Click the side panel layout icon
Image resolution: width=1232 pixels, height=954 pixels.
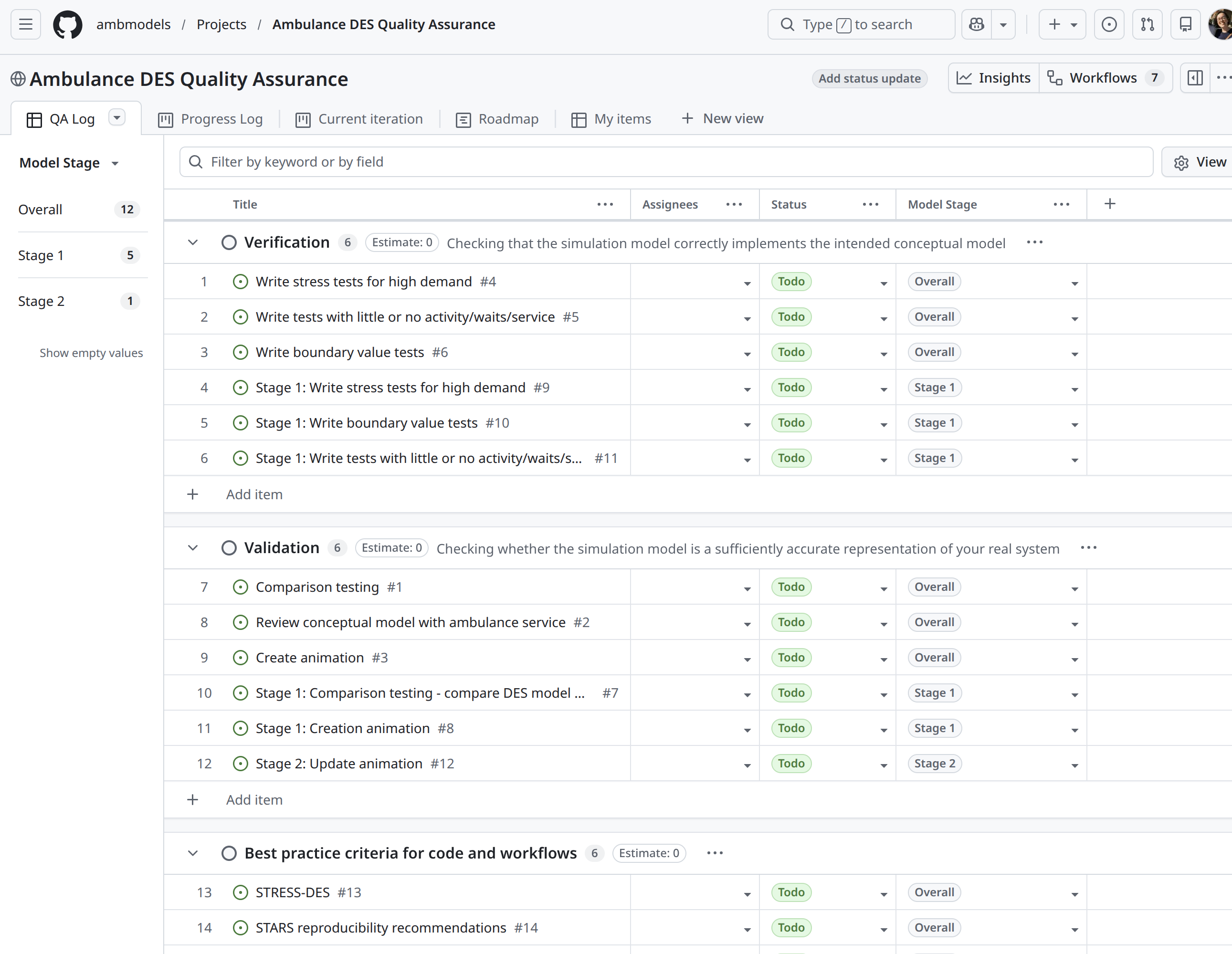[x=1195, y=78]
